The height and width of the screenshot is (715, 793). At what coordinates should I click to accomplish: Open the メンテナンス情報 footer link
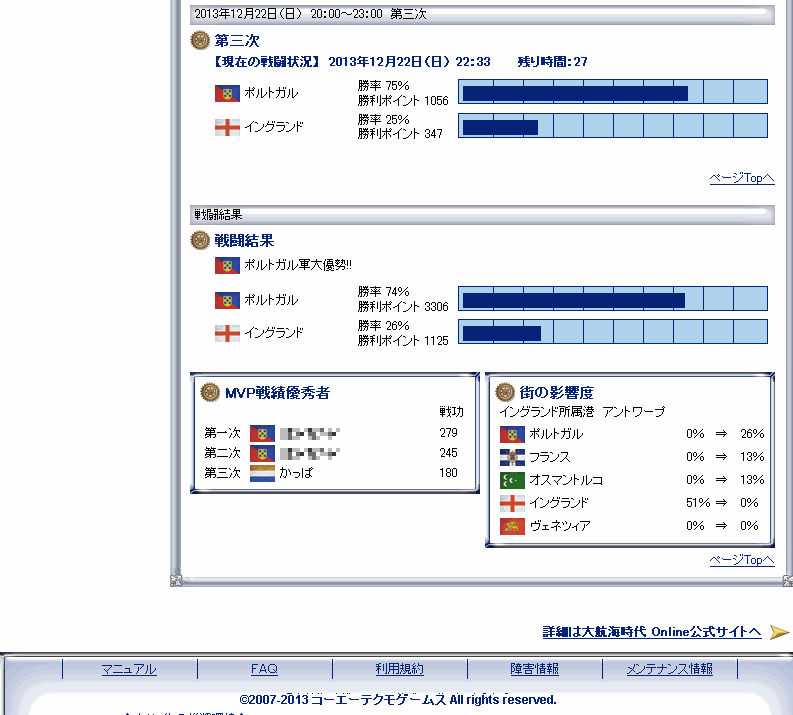670,669
